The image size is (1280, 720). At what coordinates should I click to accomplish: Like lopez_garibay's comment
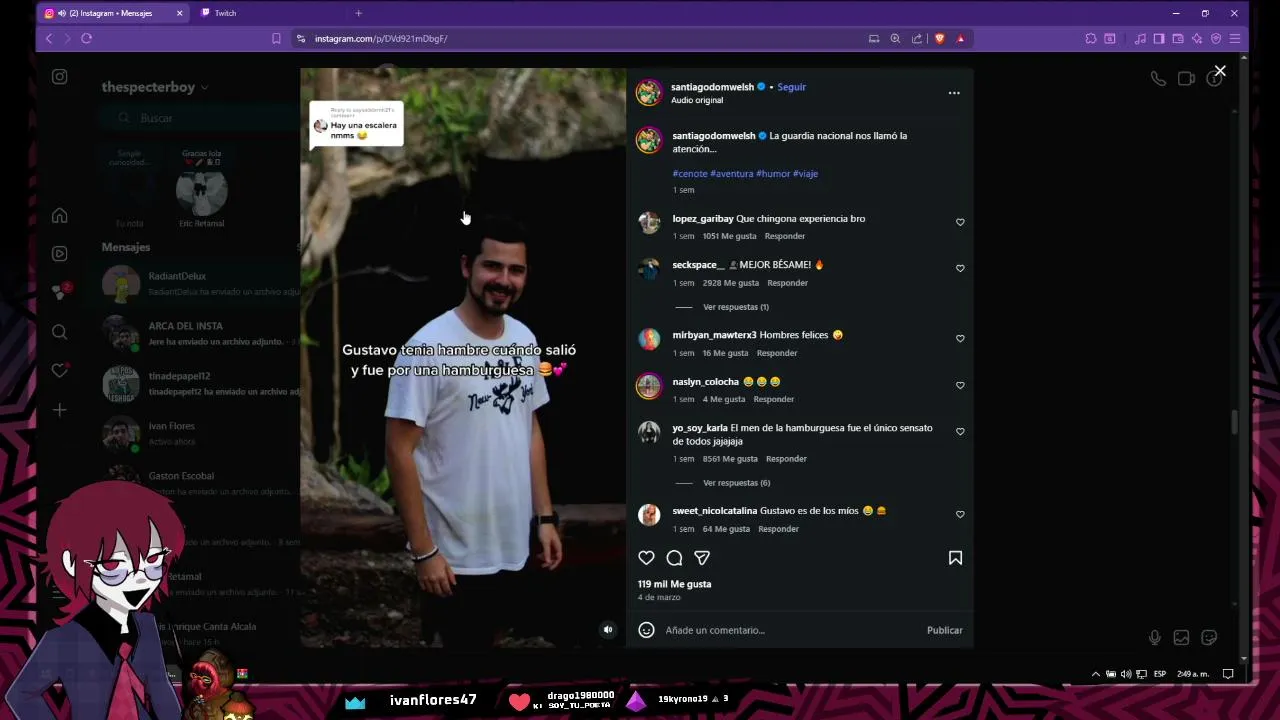(x=960, y=222)
